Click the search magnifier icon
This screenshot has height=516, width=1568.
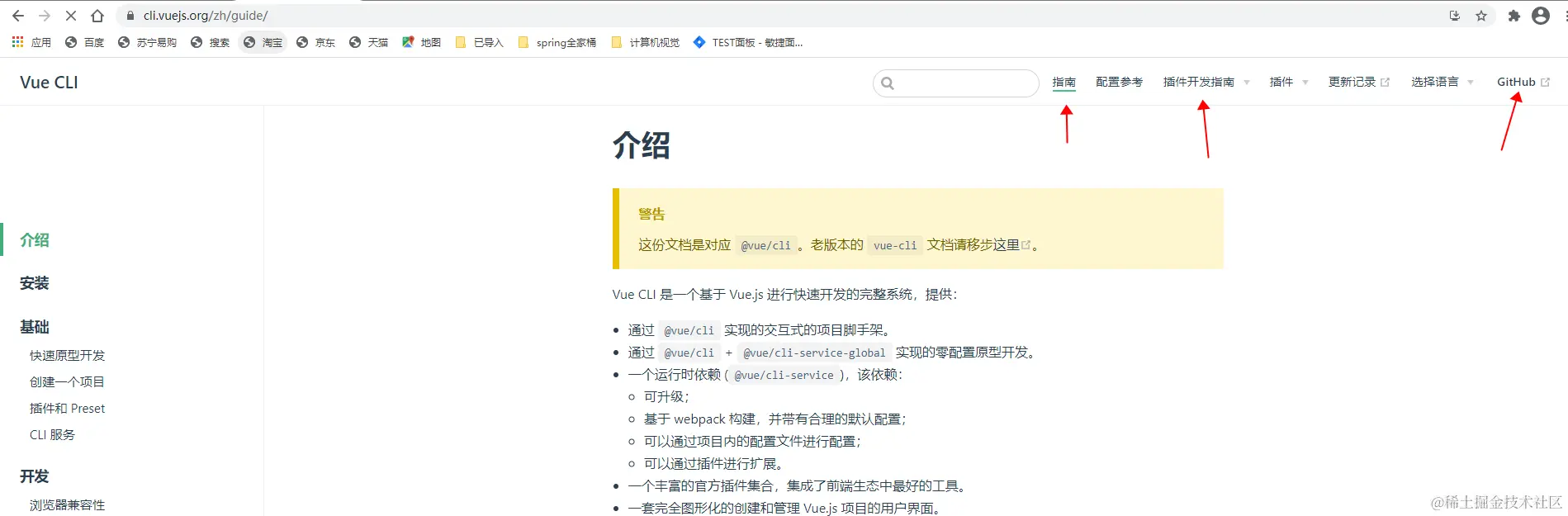pyautogui.click(x=888, y=83)
